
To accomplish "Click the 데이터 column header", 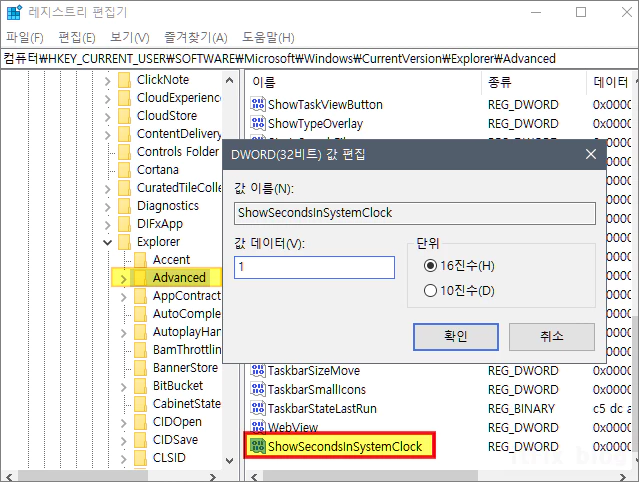I will coord(610,82).
